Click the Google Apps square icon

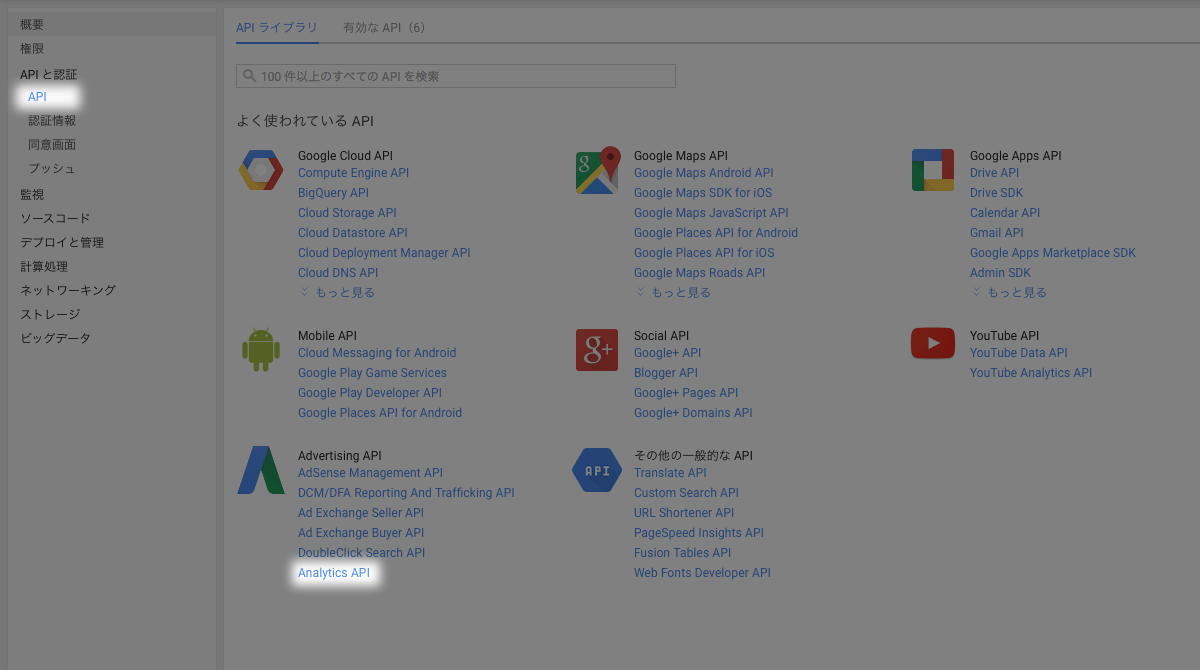(933, 170)
